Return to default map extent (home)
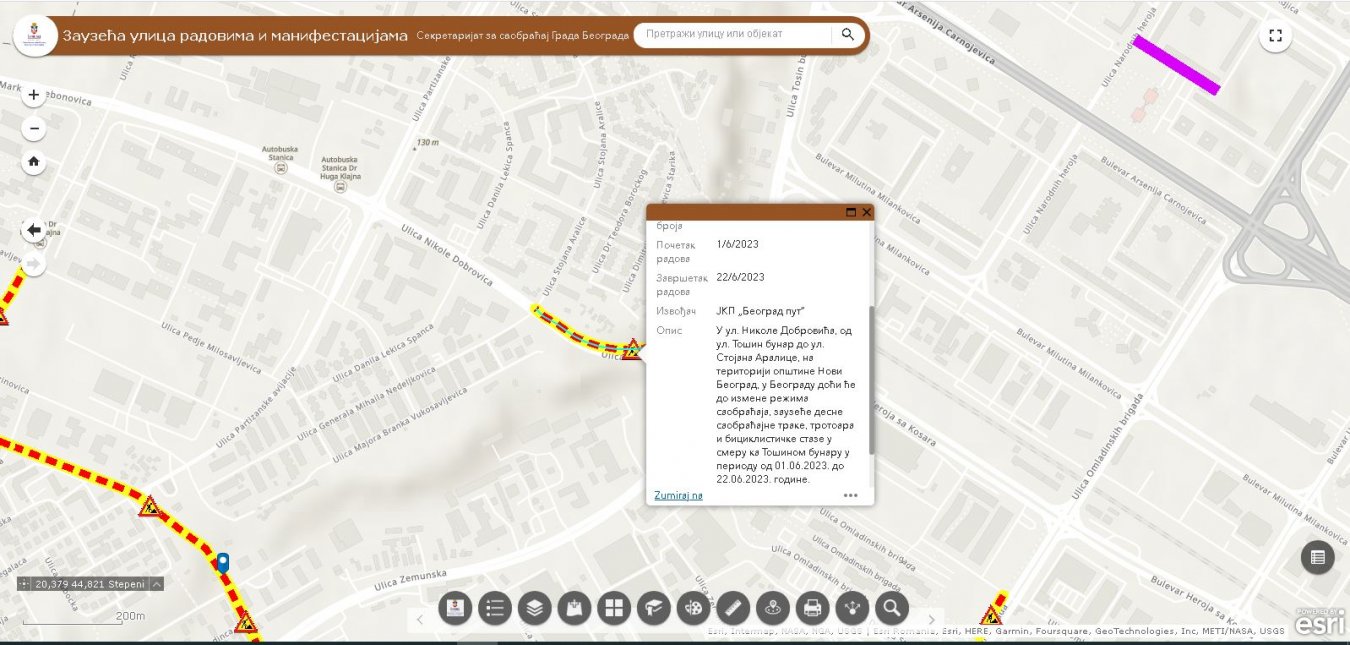 point(34,162)
